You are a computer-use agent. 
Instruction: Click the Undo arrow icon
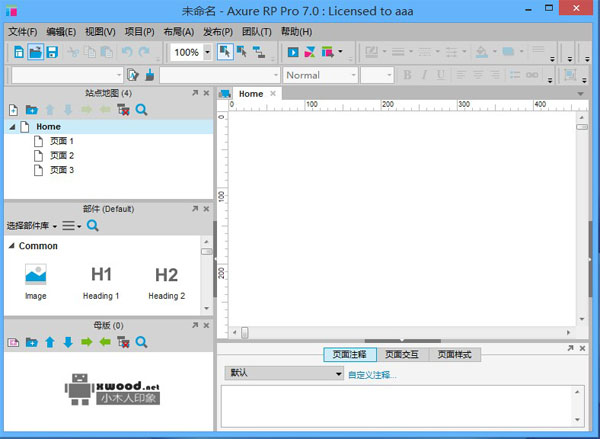[127, 52]
